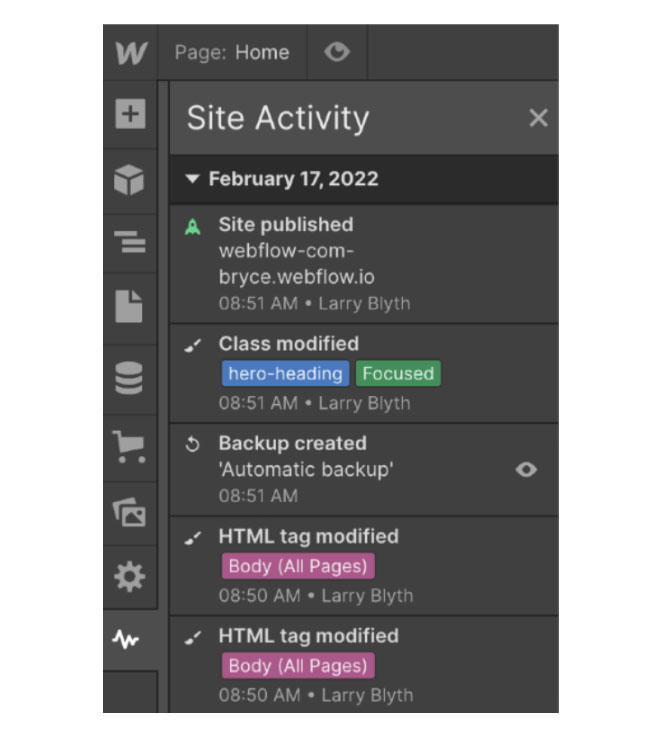Viewport: 665px width, 739px height.
Task: Open the Symbols cube panel
Action: (129, 180)
